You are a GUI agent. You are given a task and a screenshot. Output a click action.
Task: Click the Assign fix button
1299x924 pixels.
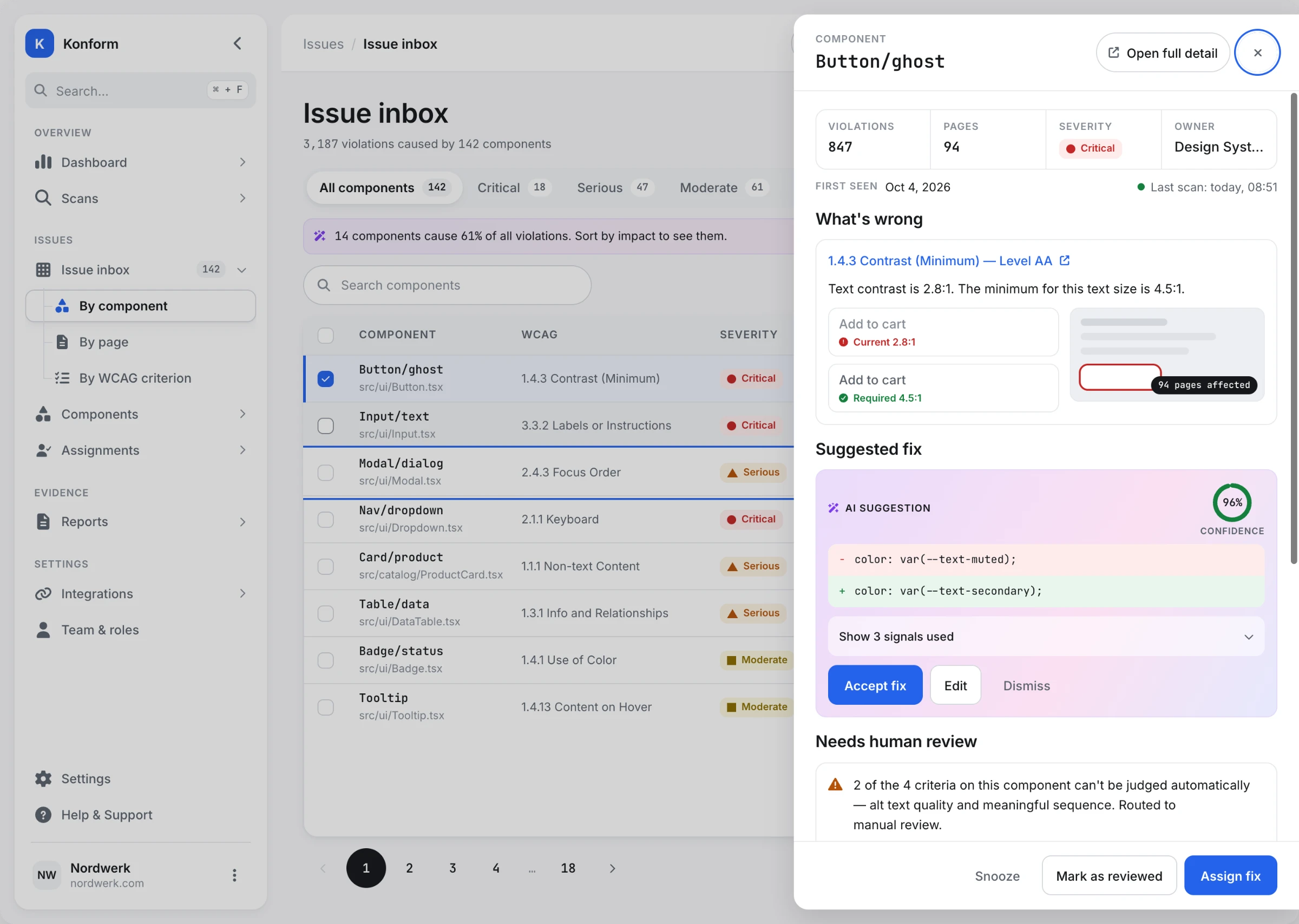point(1230,876)
